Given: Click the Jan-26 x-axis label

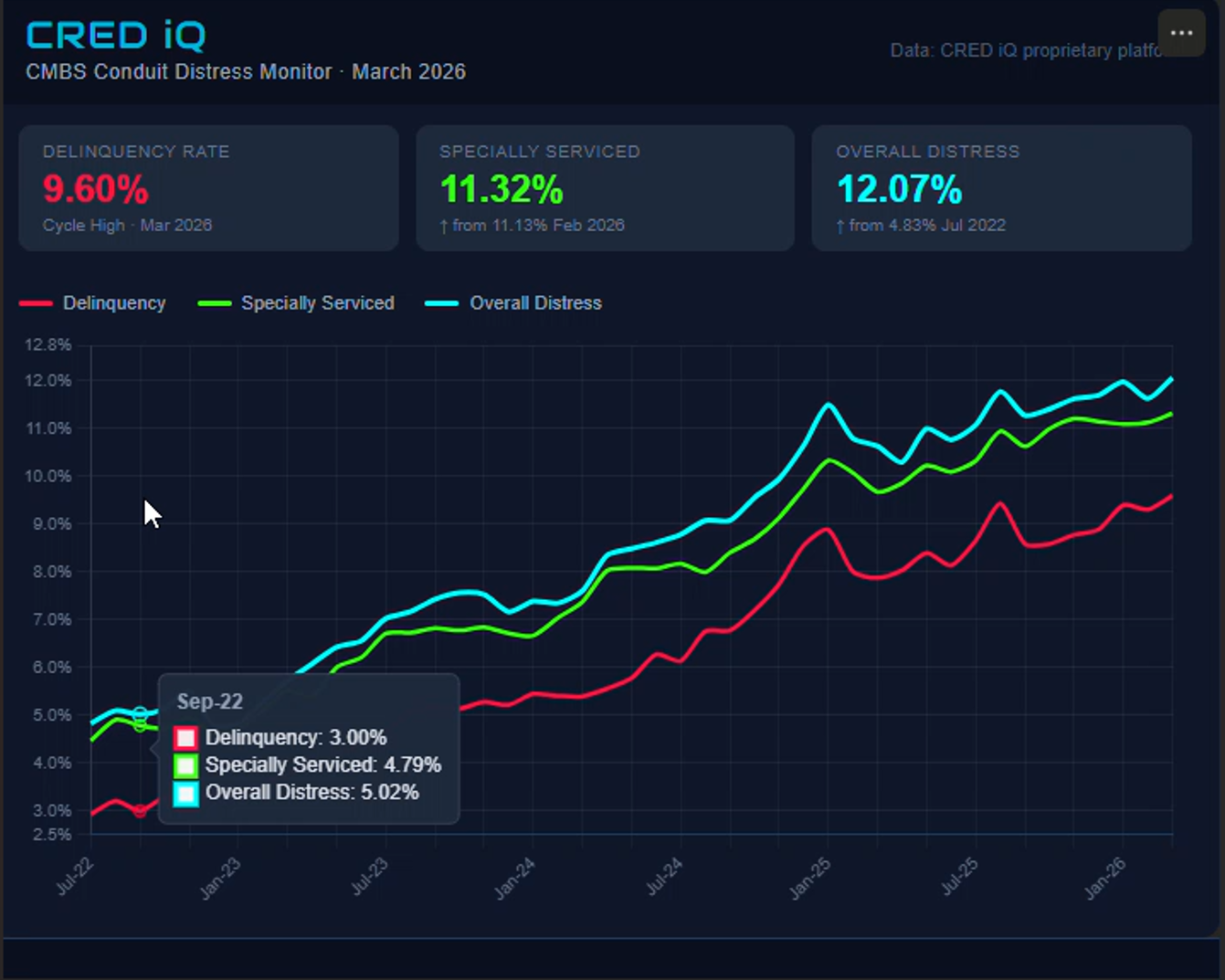Looking at the screenshot, I should point(1105,879).
